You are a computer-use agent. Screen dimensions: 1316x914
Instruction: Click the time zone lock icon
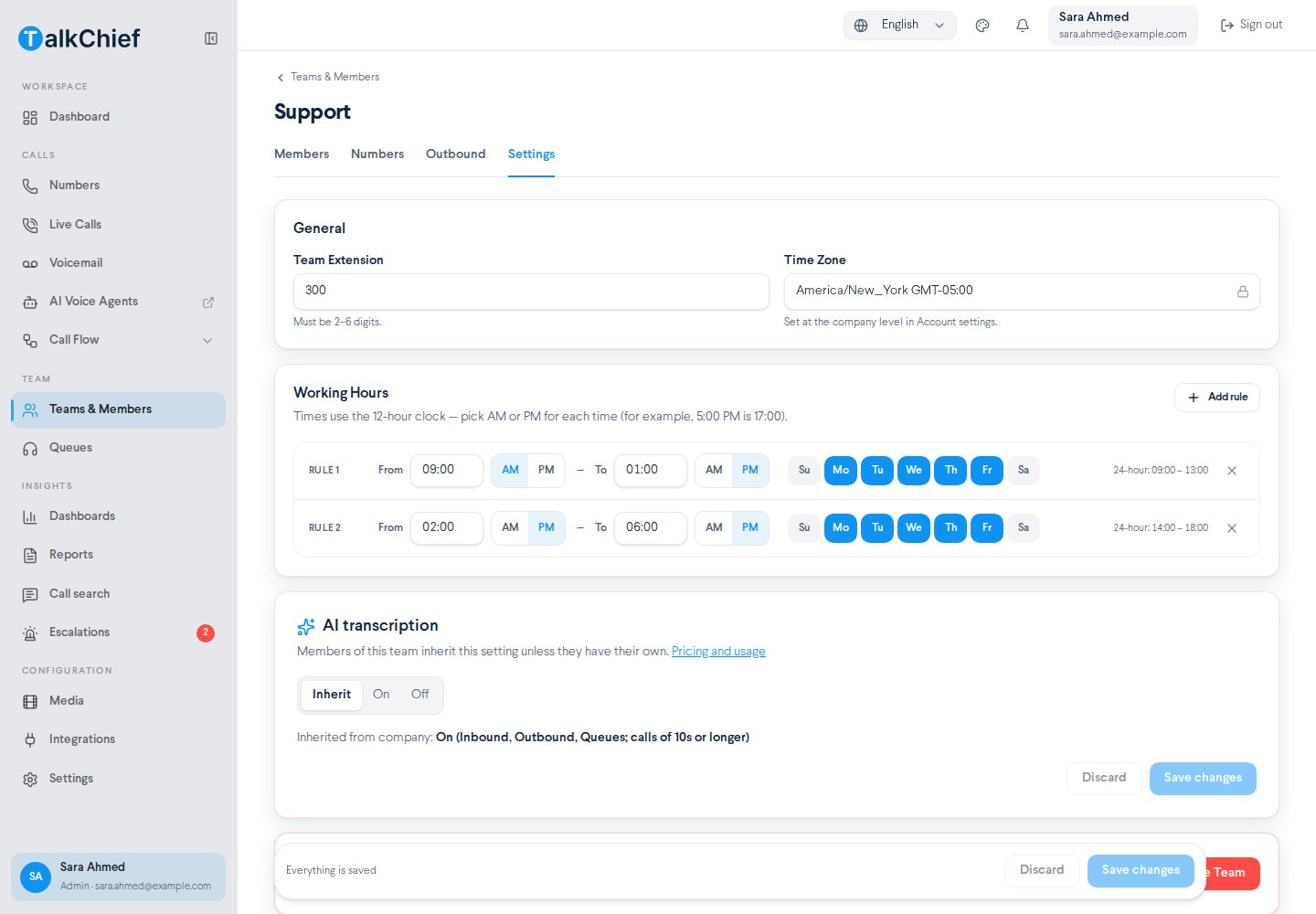click(x=1242, y=292)
